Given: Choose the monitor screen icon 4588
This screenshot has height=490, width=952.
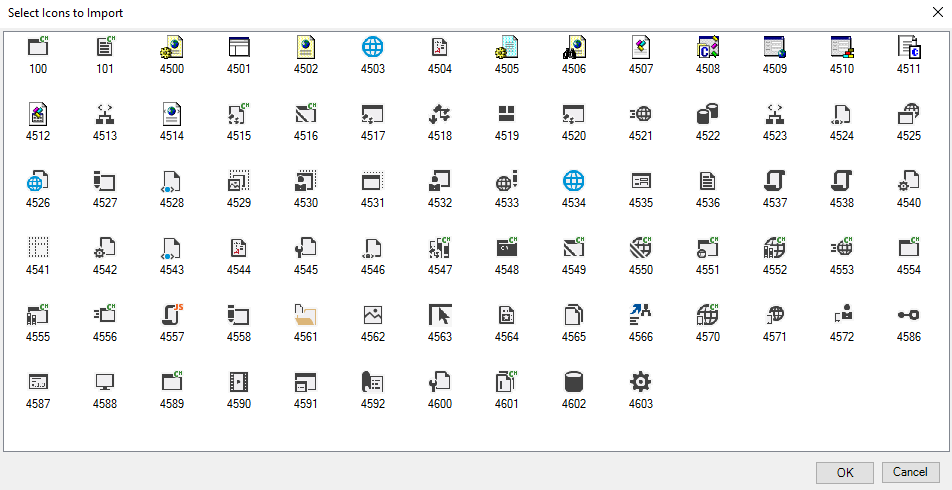Looking at the screenshot, I should coord(105,381).
